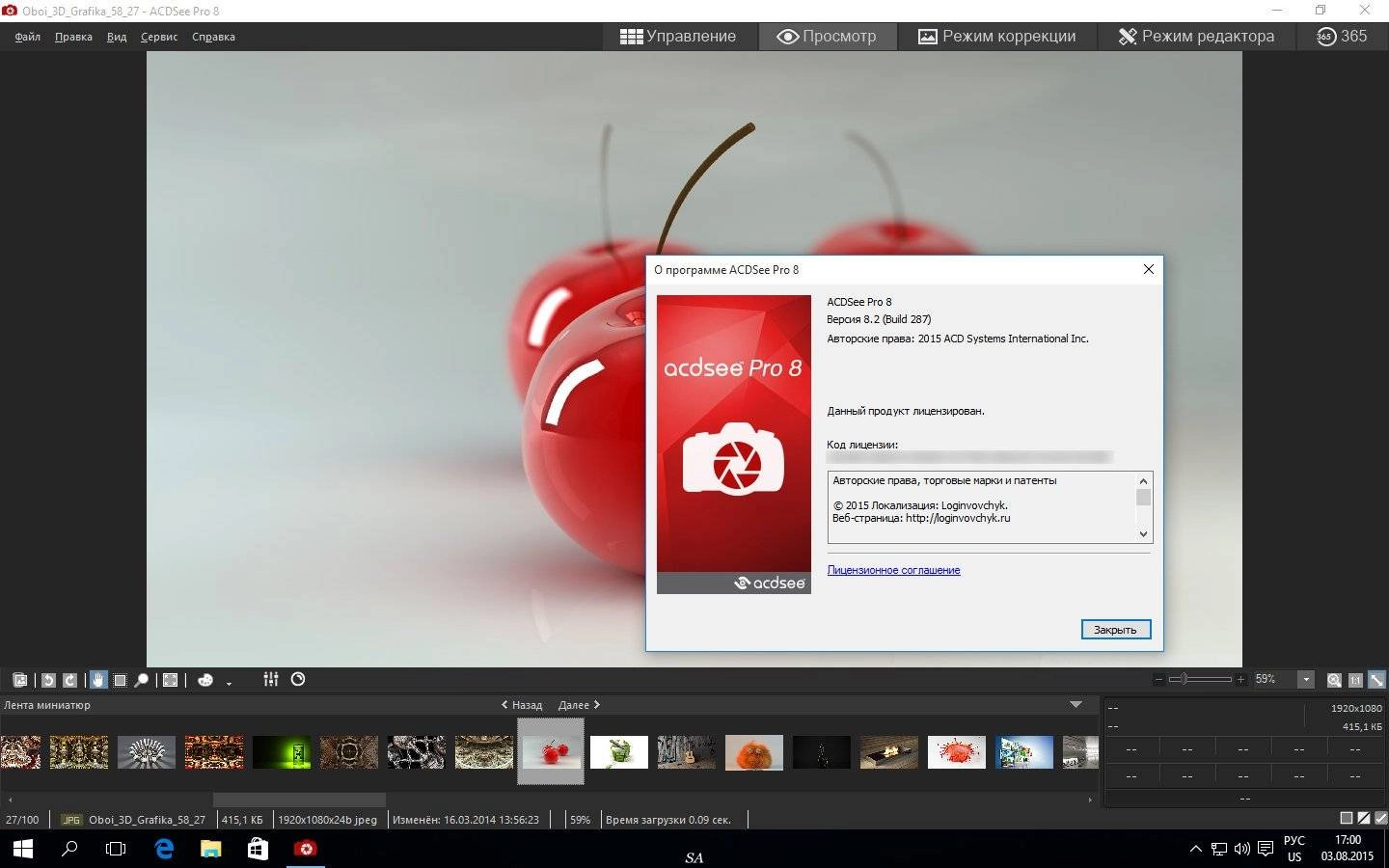Select the rectangular selection tool

(120, 680)
